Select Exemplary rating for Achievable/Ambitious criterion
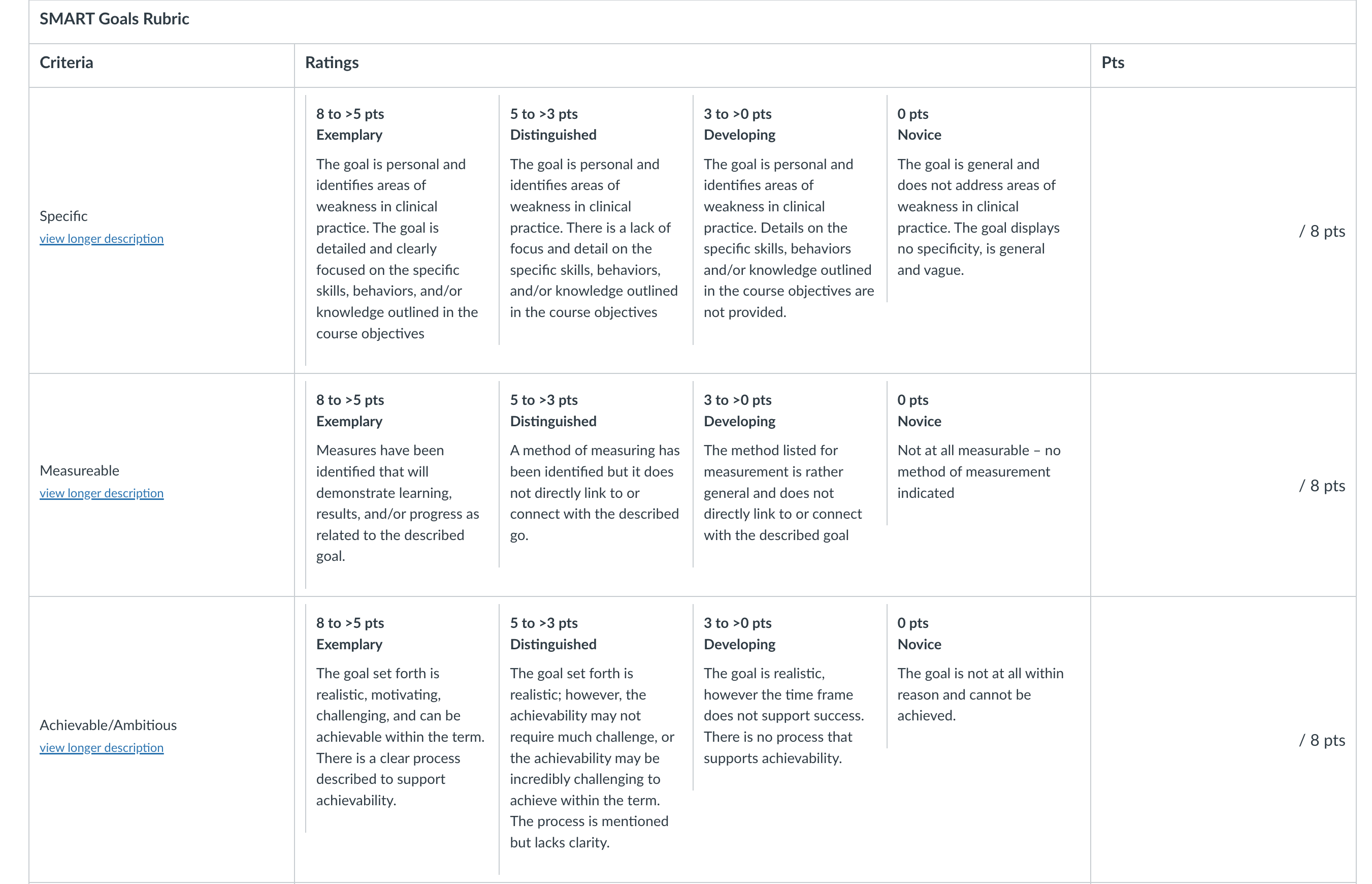This screenshot has width=1372, height=884. click(x=402, y=718)
